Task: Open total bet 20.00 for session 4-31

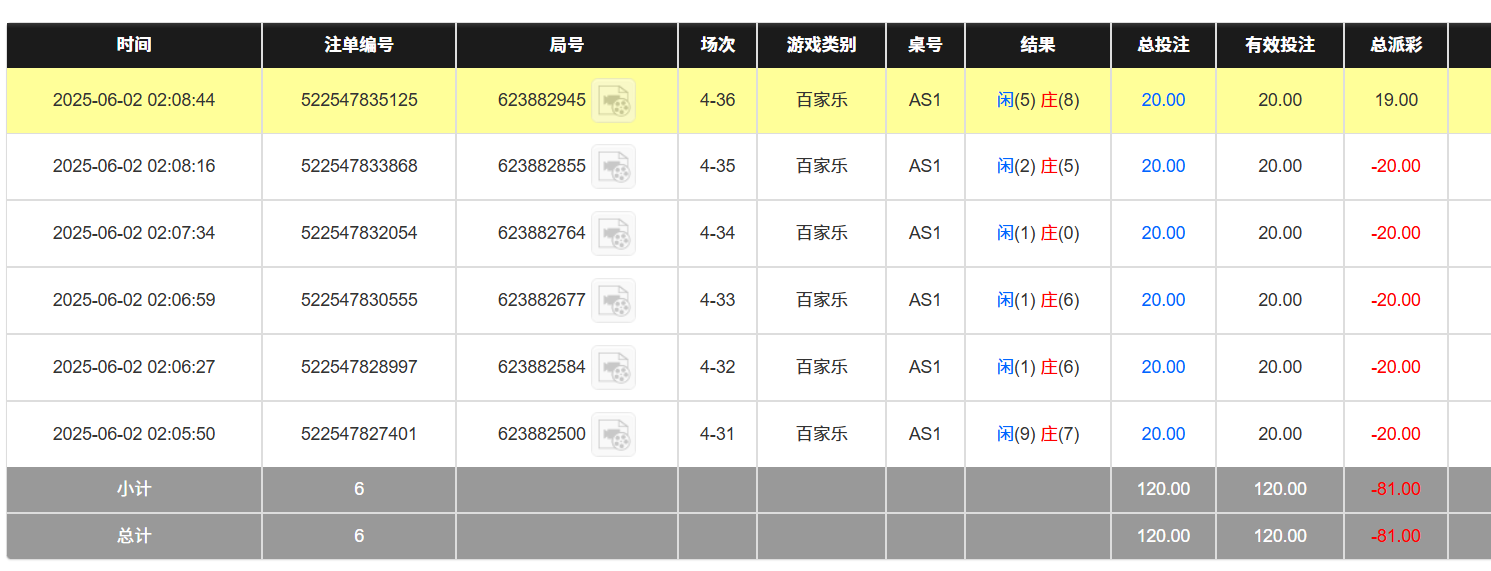Action: click(x=1163, y=434)
